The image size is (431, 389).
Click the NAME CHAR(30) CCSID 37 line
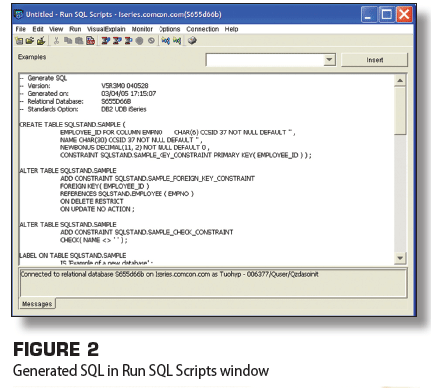(131, 140)
